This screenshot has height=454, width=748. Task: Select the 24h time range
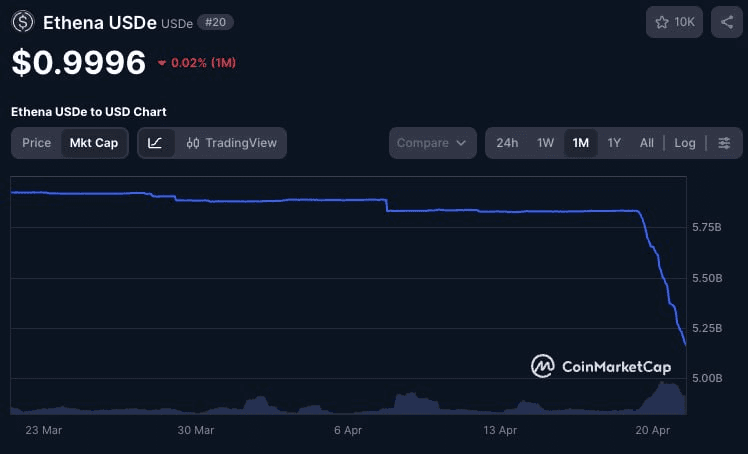coord(507,143)
